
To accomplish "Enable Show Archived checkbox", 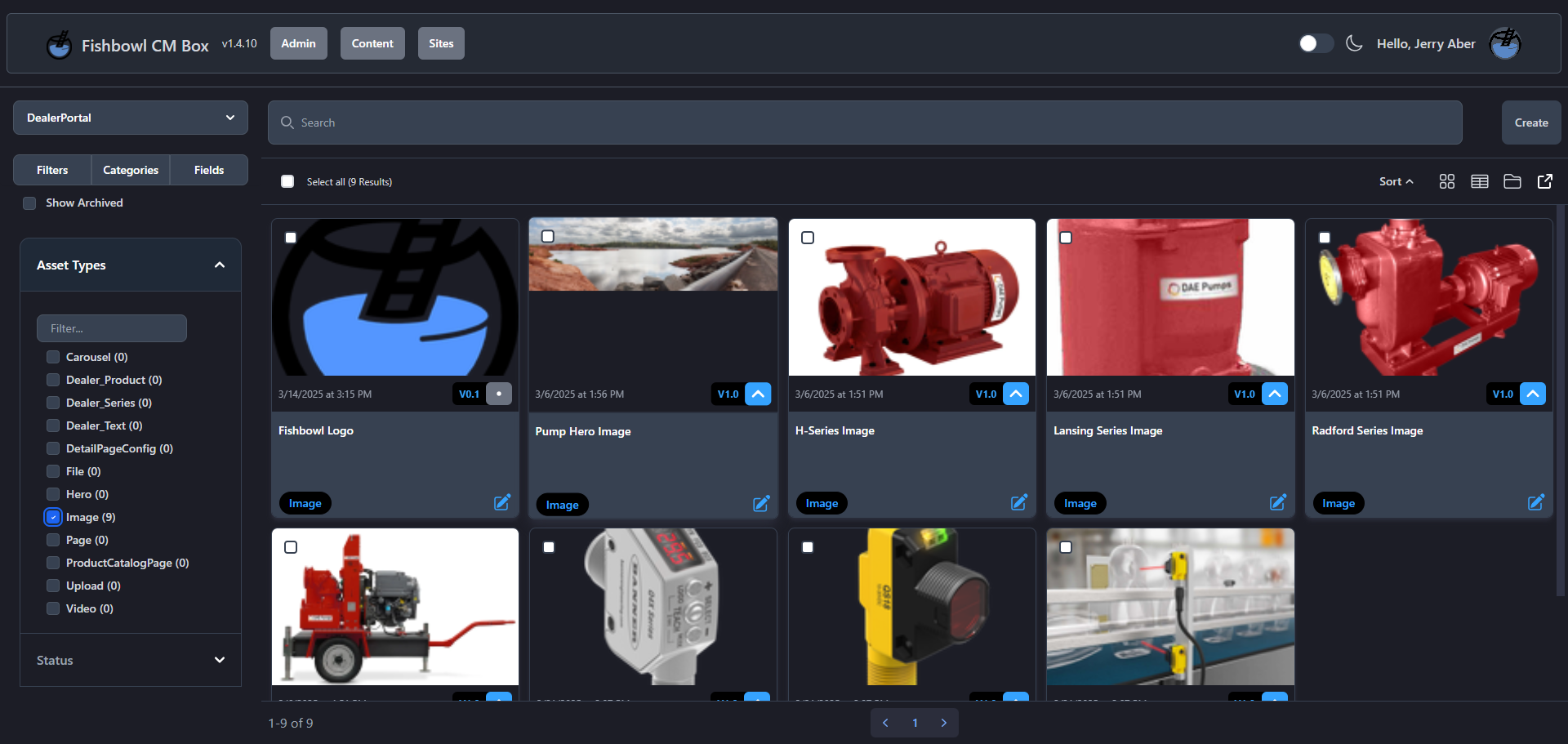I will tap(29, 203).
